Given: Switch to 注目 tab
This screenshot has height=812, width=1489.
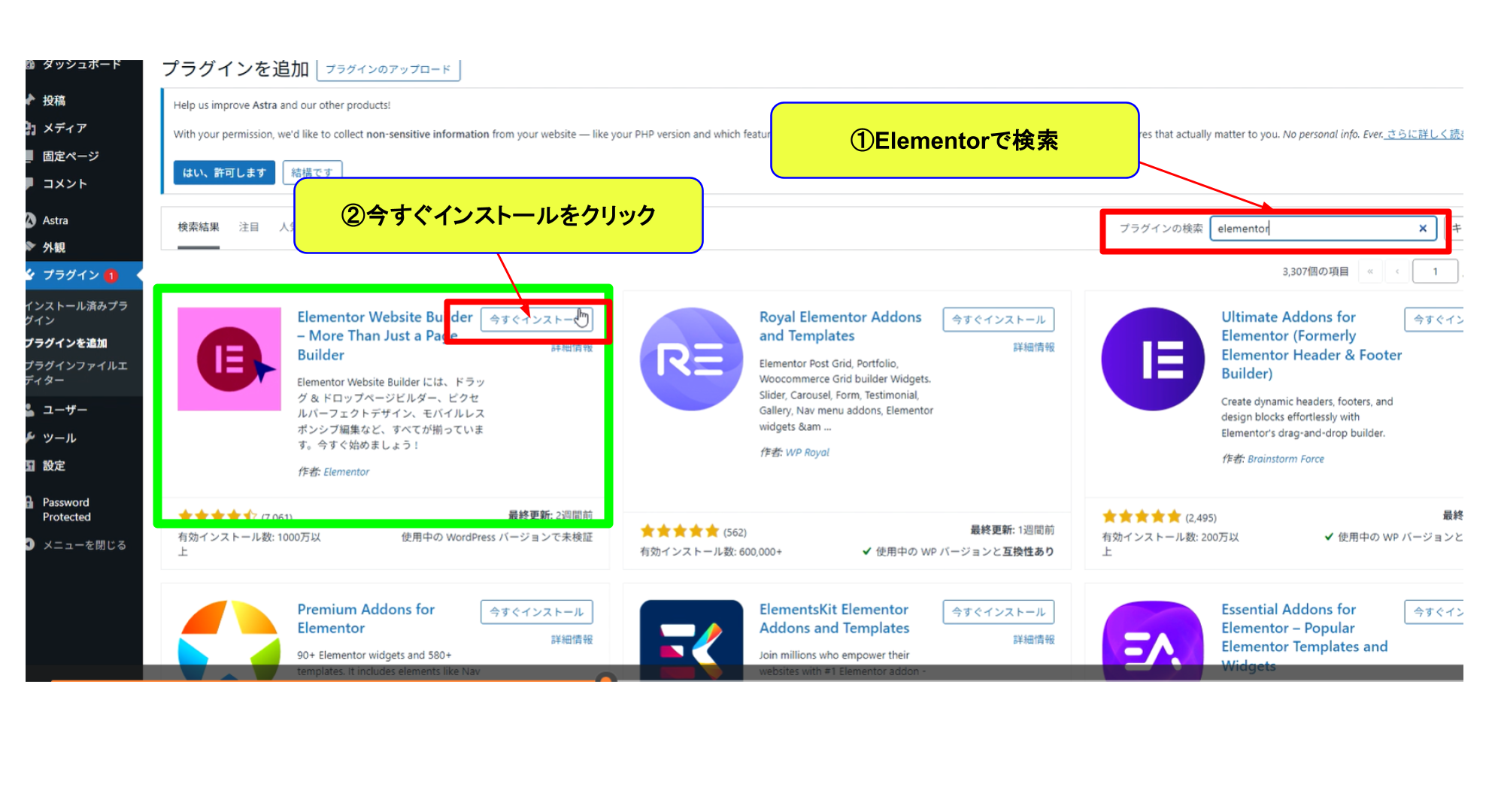Looking at the screenshot, I should pyautogui.click(x=249, y=227).
